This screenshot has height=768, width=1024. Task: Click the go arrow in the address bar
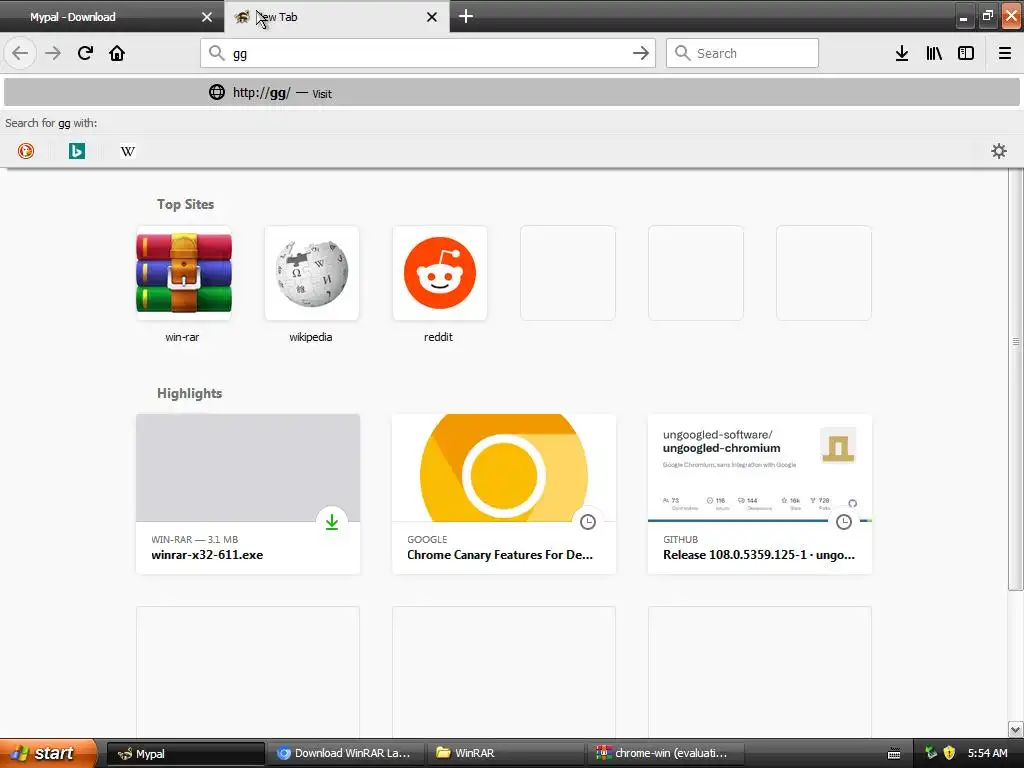click(x=641, y=53)
